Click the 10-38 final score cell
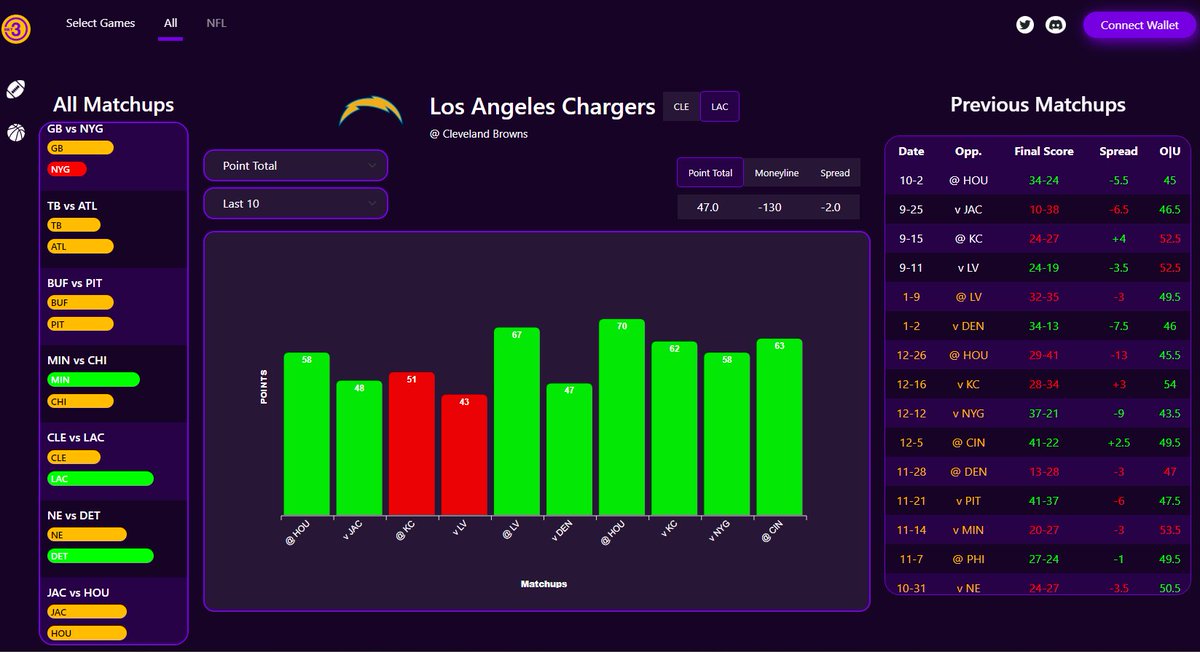Screen dimensions: 1200x652 [x=1043, y=211]
